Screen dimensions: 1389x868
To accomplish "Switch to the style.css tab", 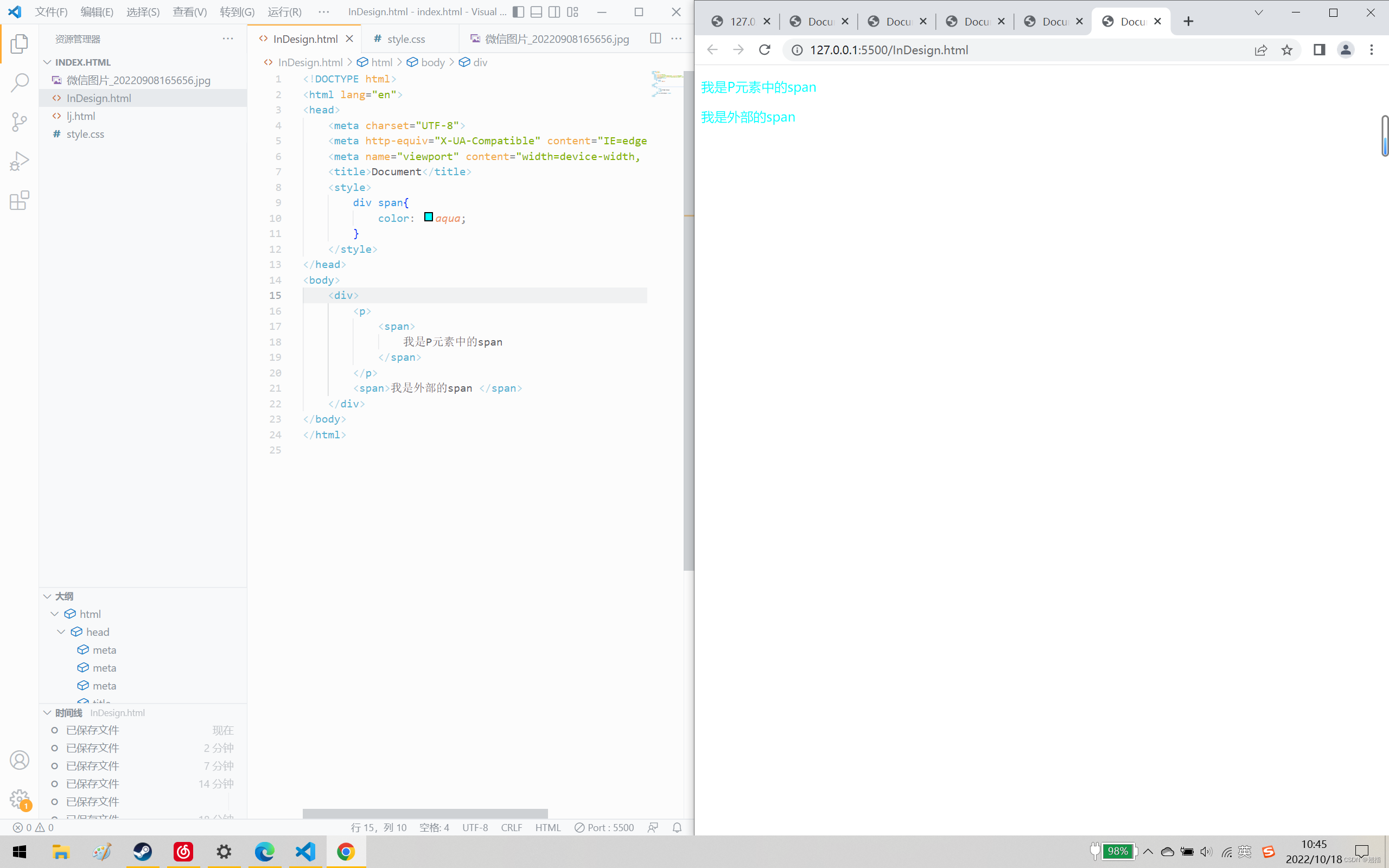I will (406, 39).
